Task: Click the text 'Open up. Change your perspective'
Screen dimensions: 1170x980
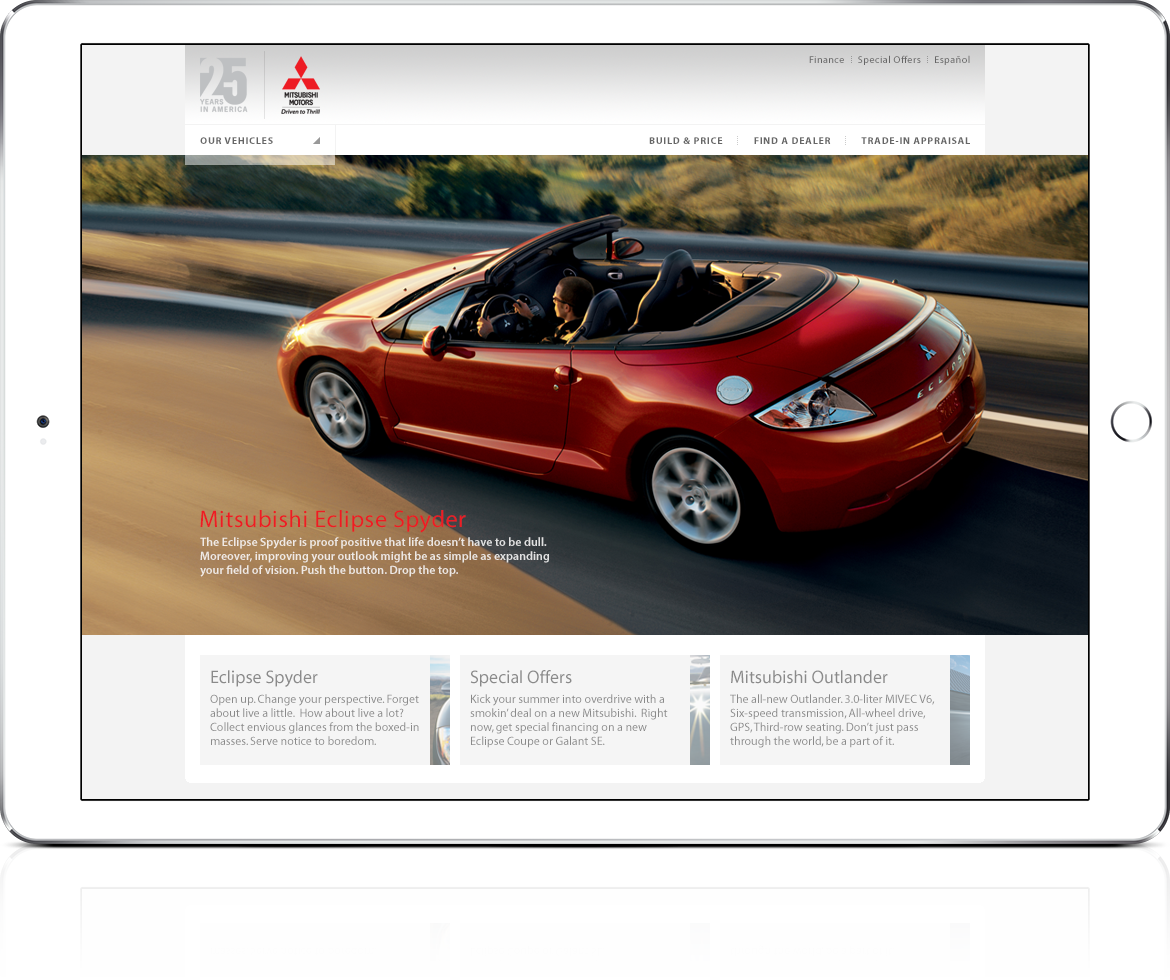Action: coord(296,699)
